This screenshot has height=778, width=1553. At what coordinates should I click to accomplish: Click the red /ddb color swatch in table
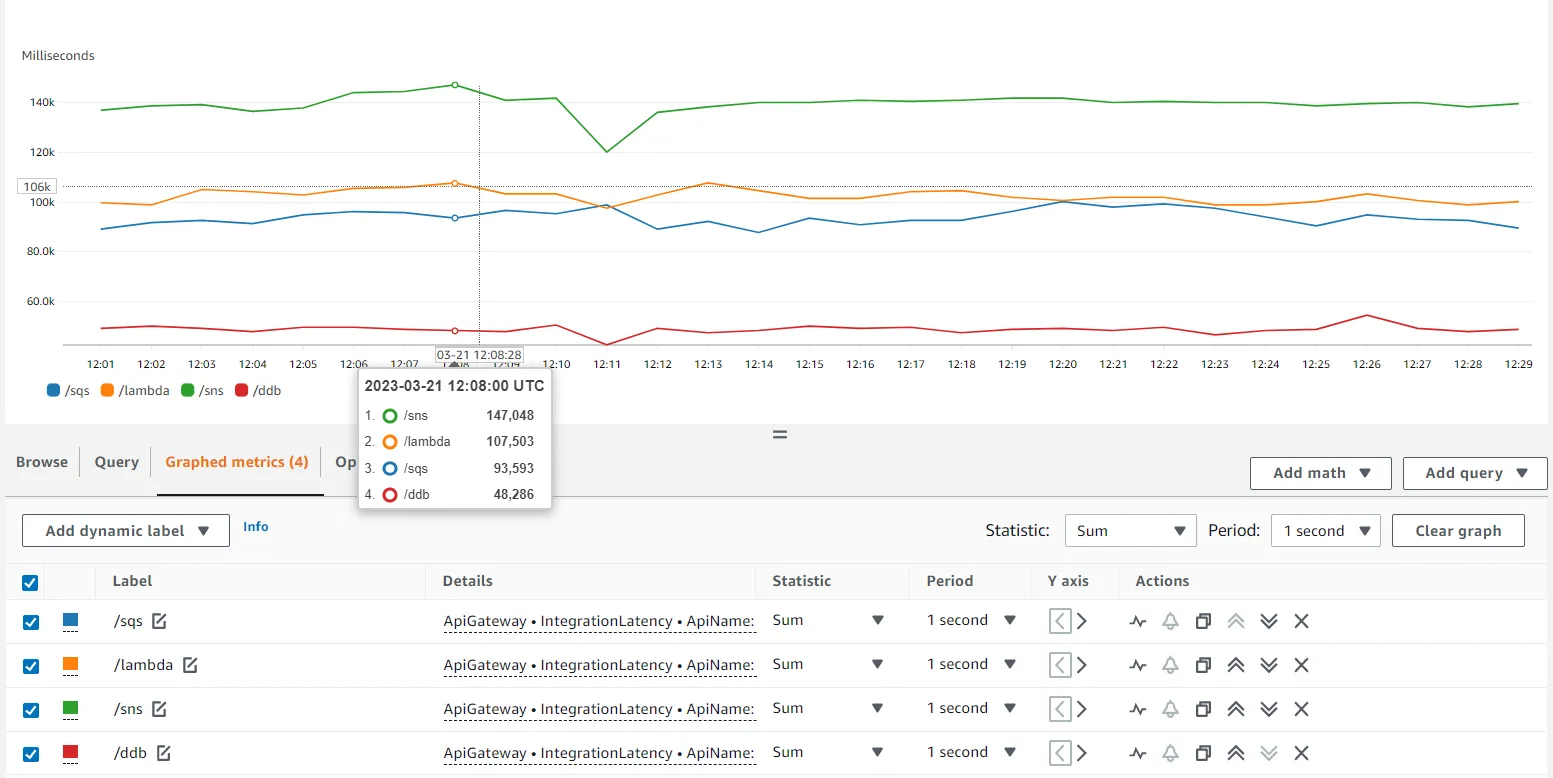point(70,753)
